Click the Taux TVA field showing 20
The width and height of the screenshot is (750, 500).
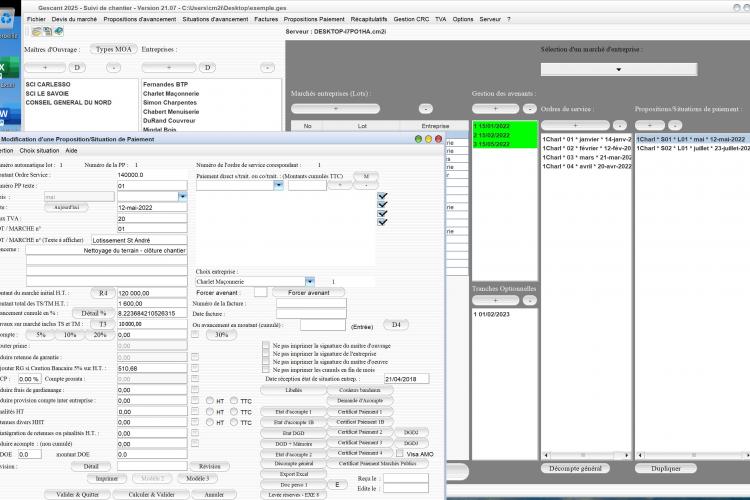(x=152, y=218)
